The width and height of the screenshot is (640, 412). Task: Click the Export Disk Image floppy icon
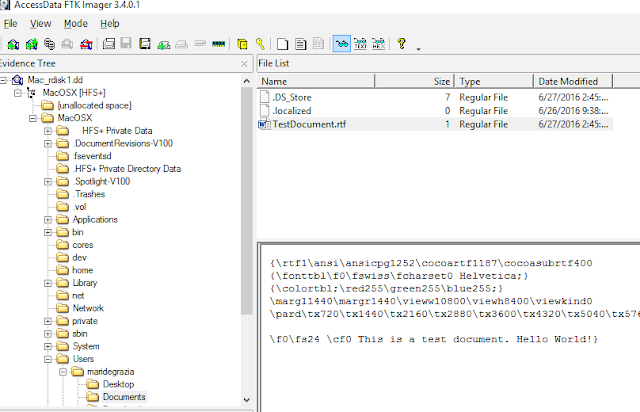click(126, 43)
